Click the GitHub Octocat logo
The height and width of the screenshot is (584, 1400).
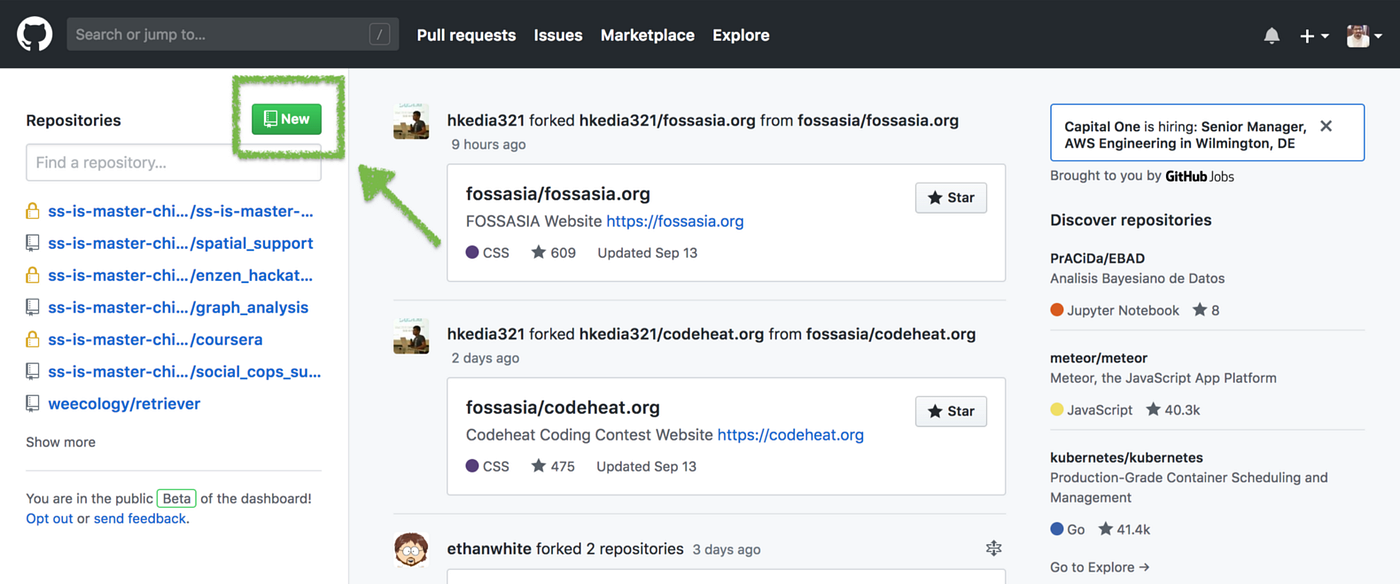click(34, 35)
